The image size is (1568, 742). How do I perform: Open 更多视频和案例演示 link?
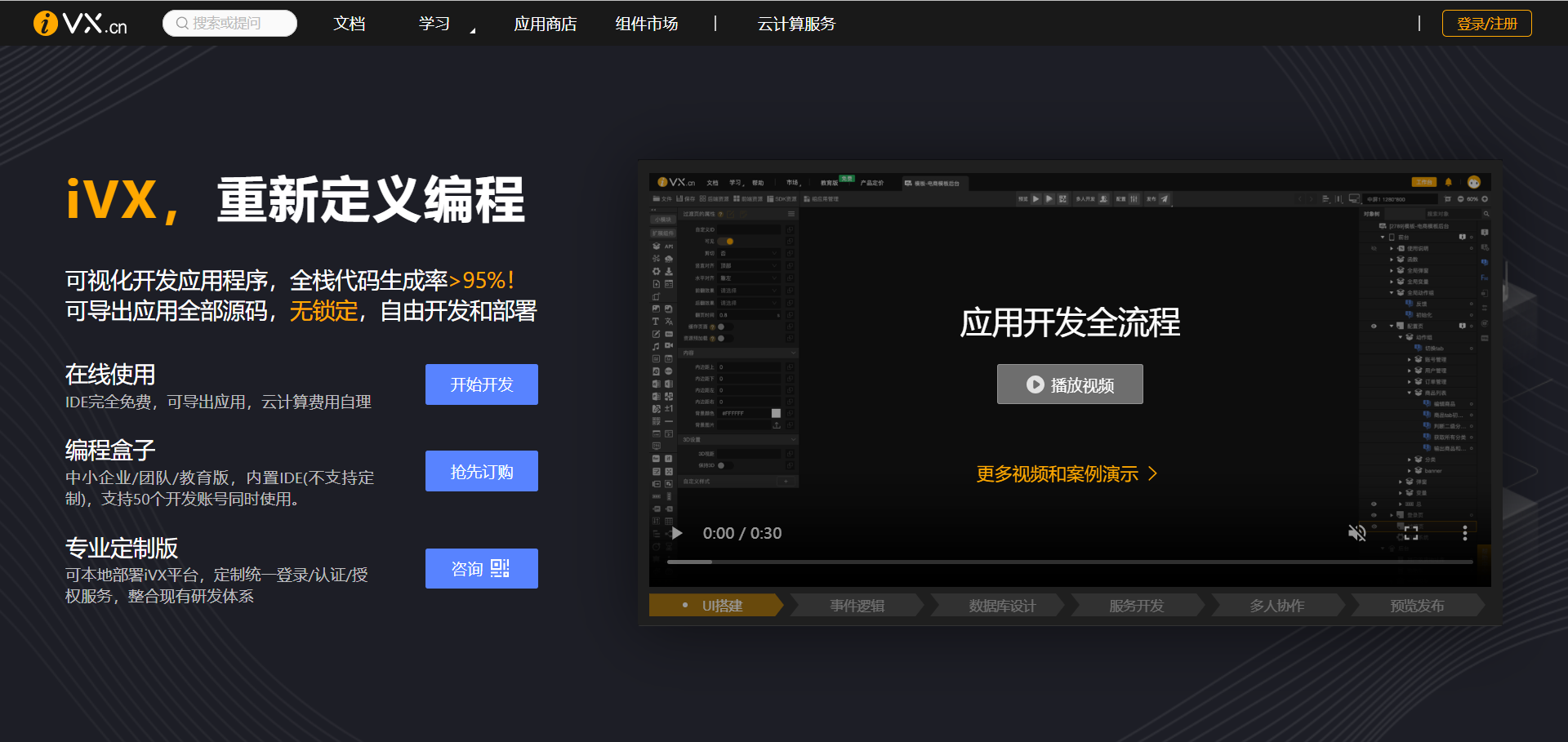(x=1062, y=473)
